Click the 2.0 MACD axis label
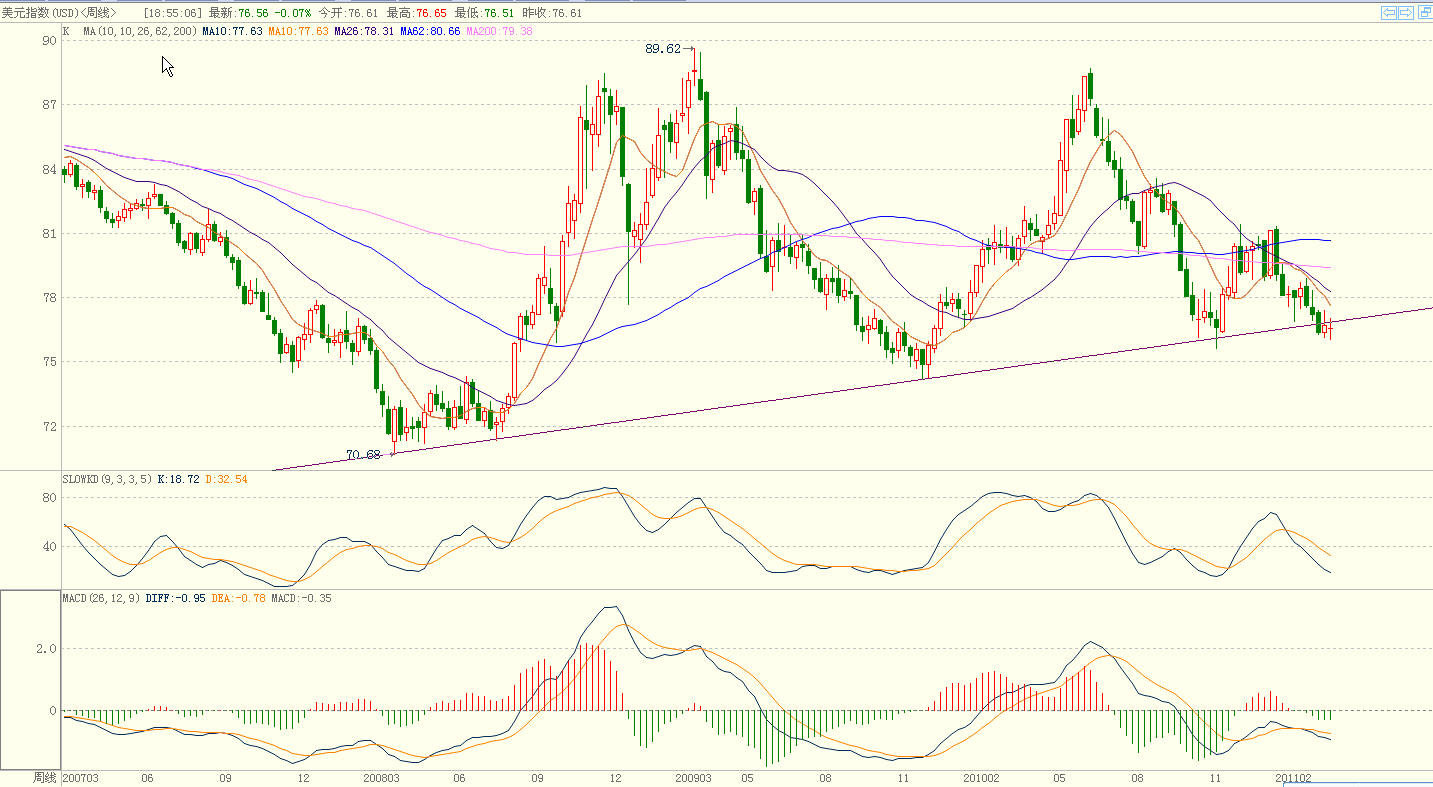 coord(47,649)
